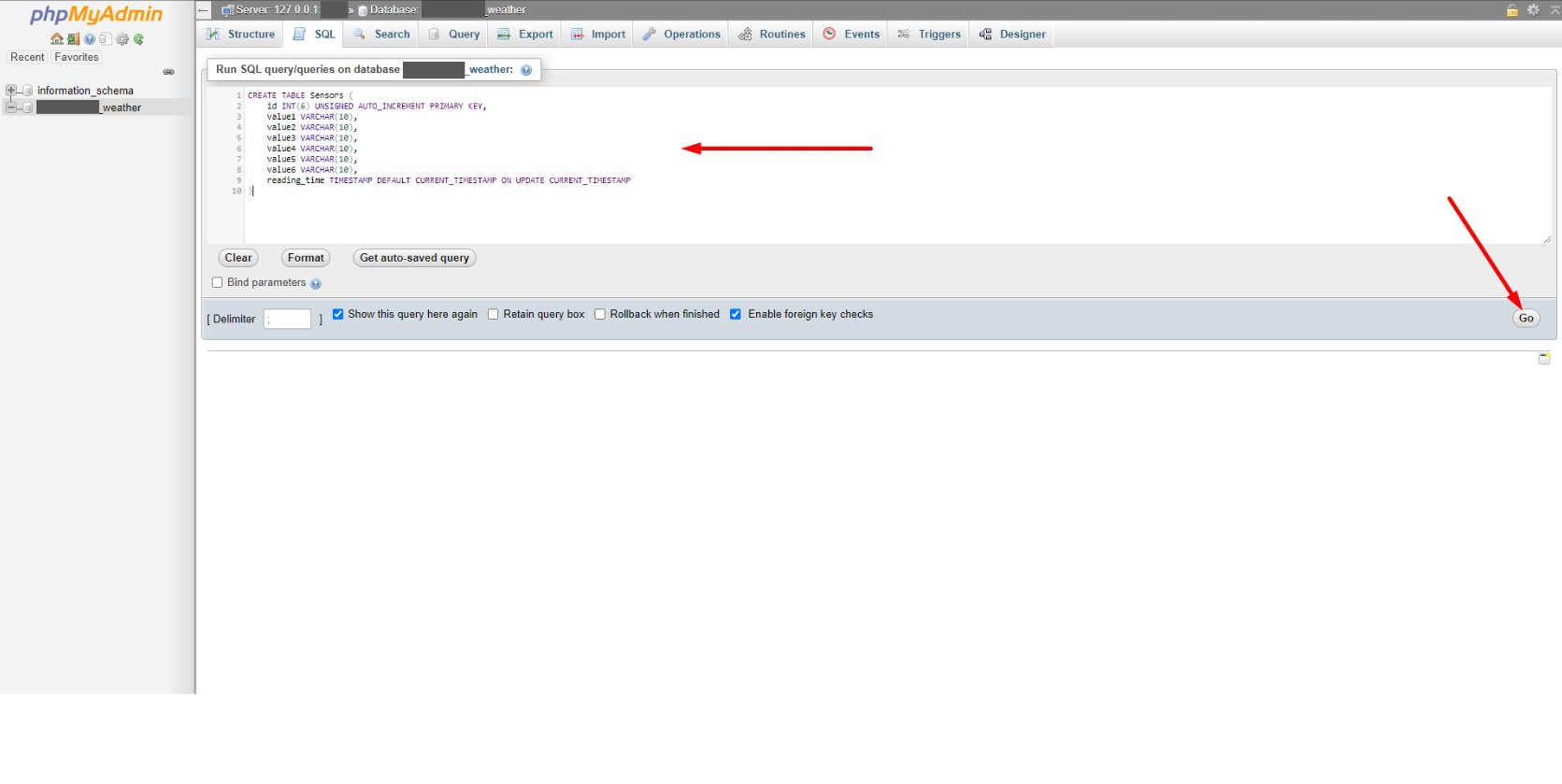Open the Export tab
Viewport: 1562px width, 784px height.
(x=525, y=35)
